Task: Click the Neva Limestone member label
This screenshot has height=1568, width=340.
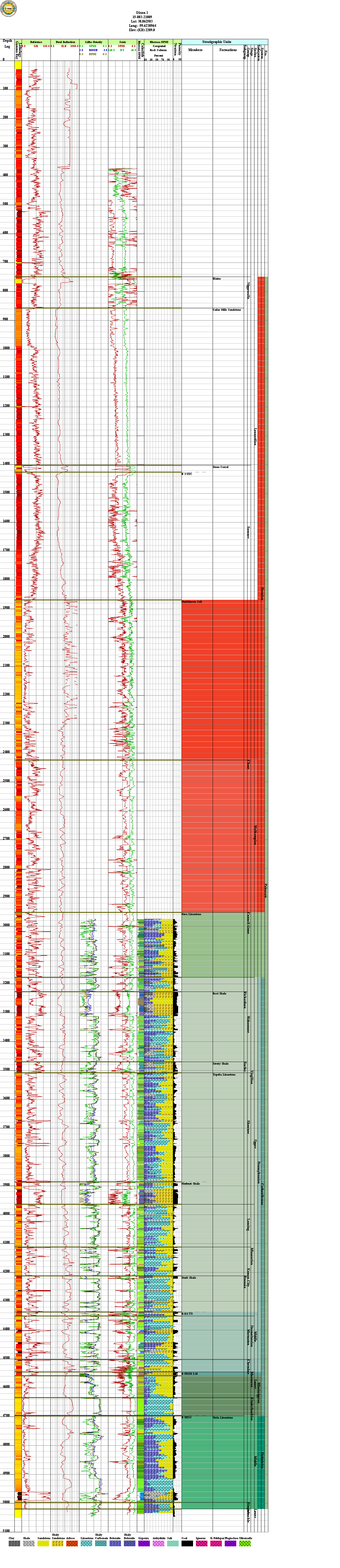Action: pyautogui.click(x=192, y=914)
